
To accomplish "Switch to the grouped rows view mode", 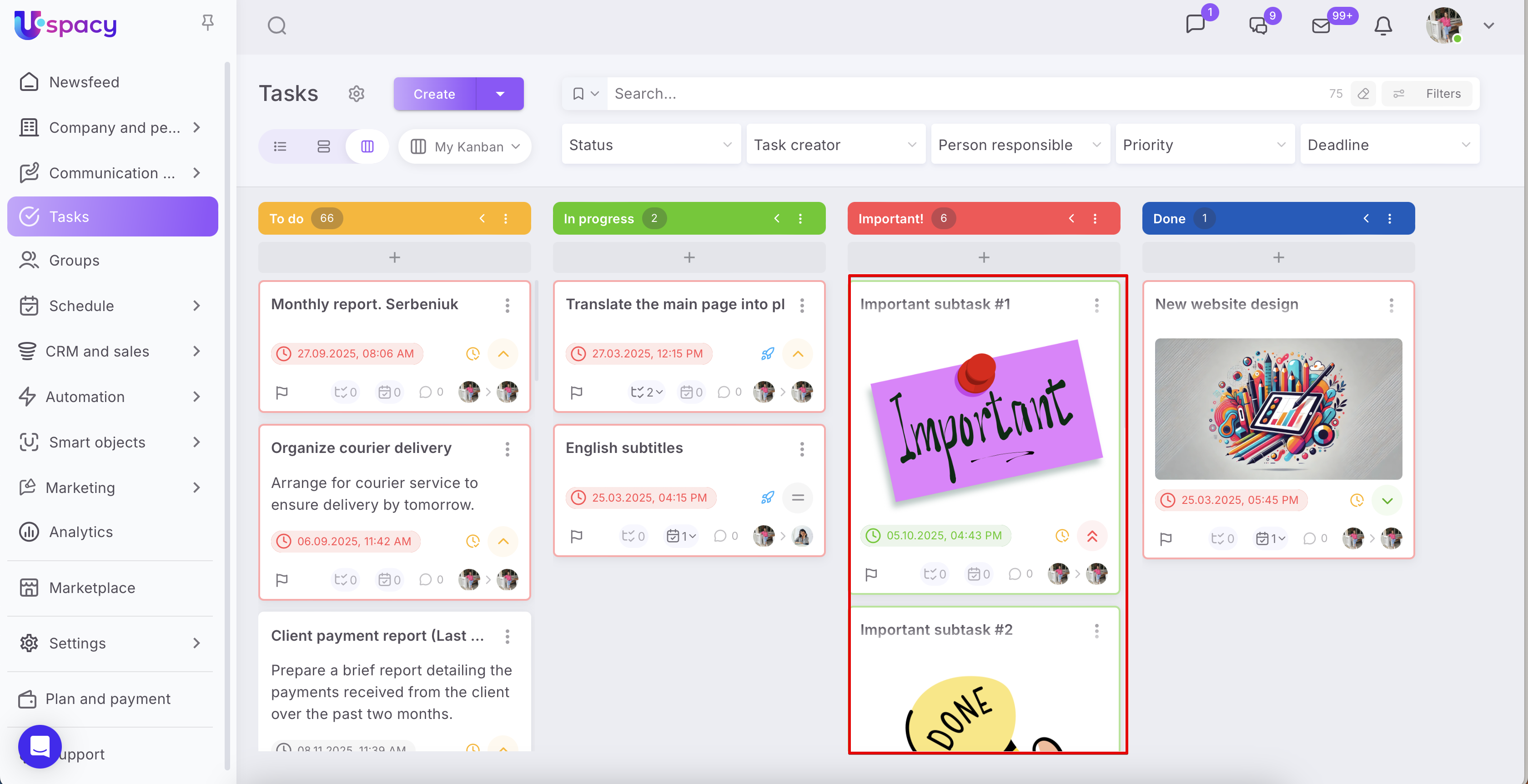I will (x=323, y=146).
